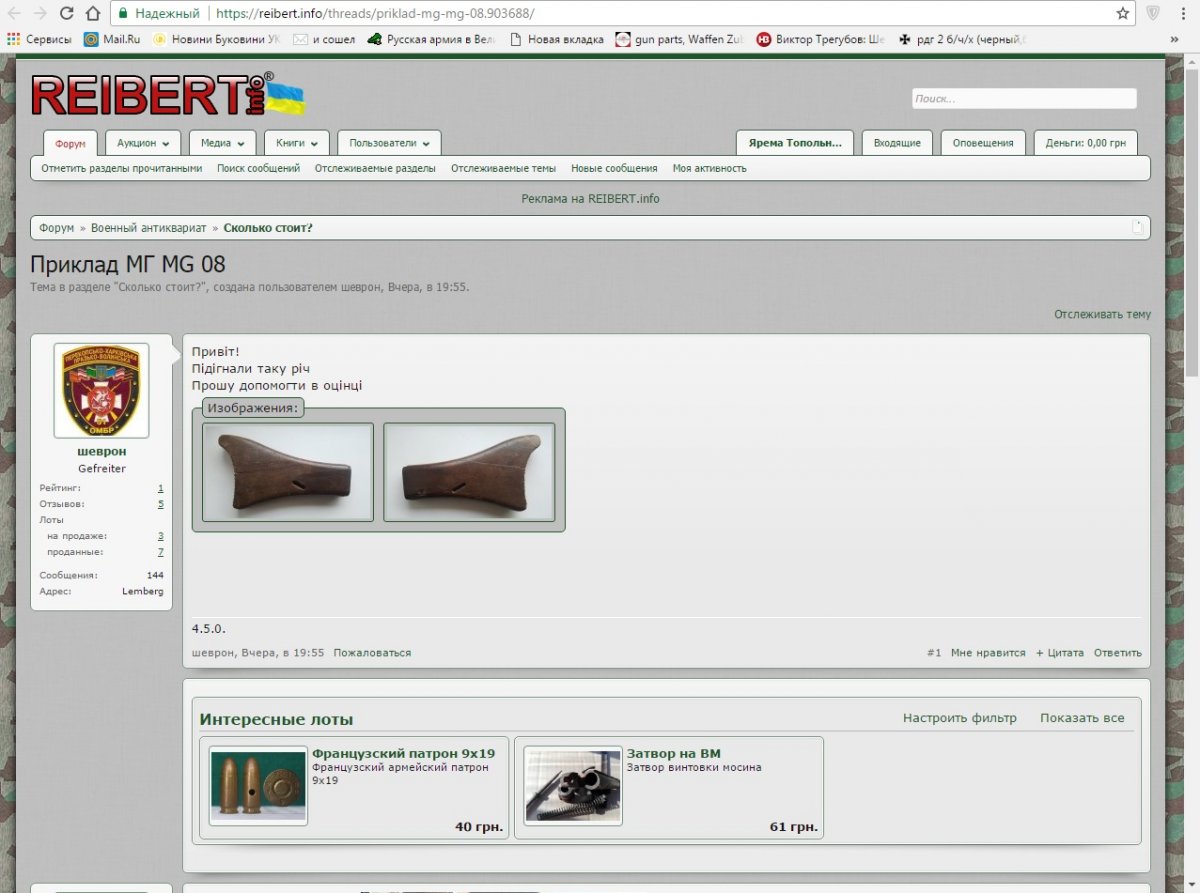The height and width of the screenshot is (893, 1200).
Task: Open the Входящие inbox tab
Action: coord(896,143)
